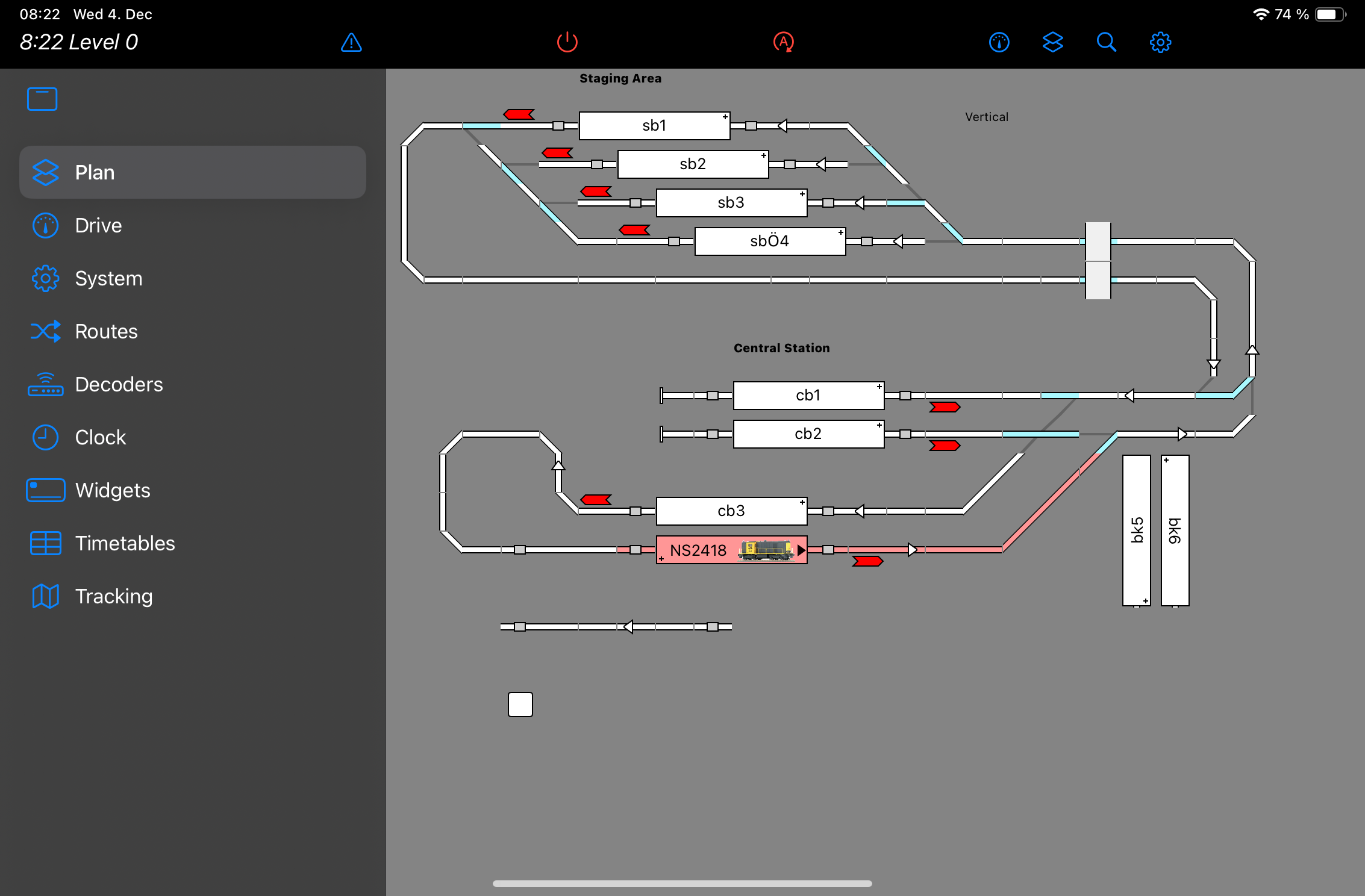The image size is (1365, 896).
Task: Open the Clock section
Action: pos(100,437)
